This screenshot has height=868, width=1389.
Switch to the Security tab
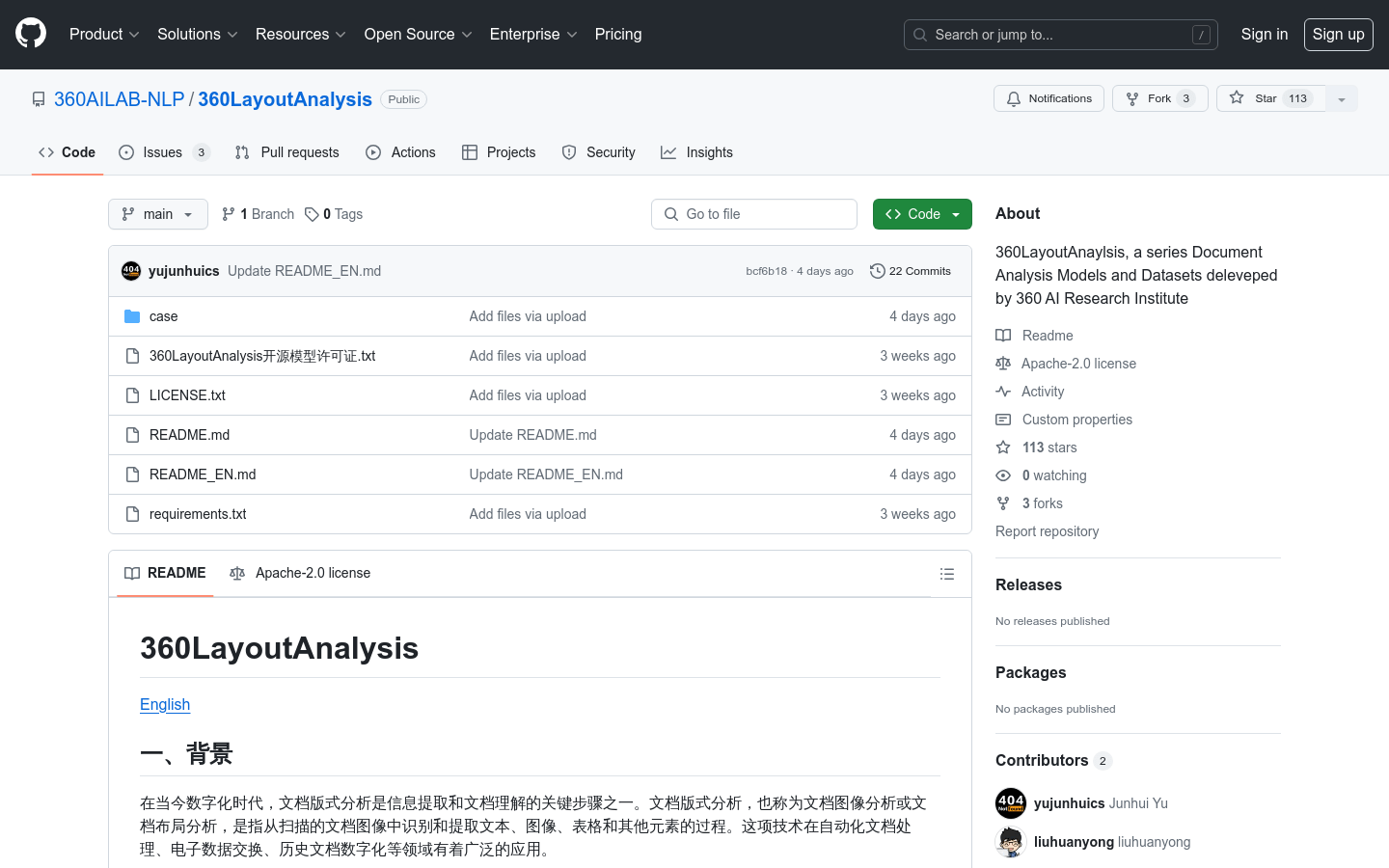click(x=599, y=152)
